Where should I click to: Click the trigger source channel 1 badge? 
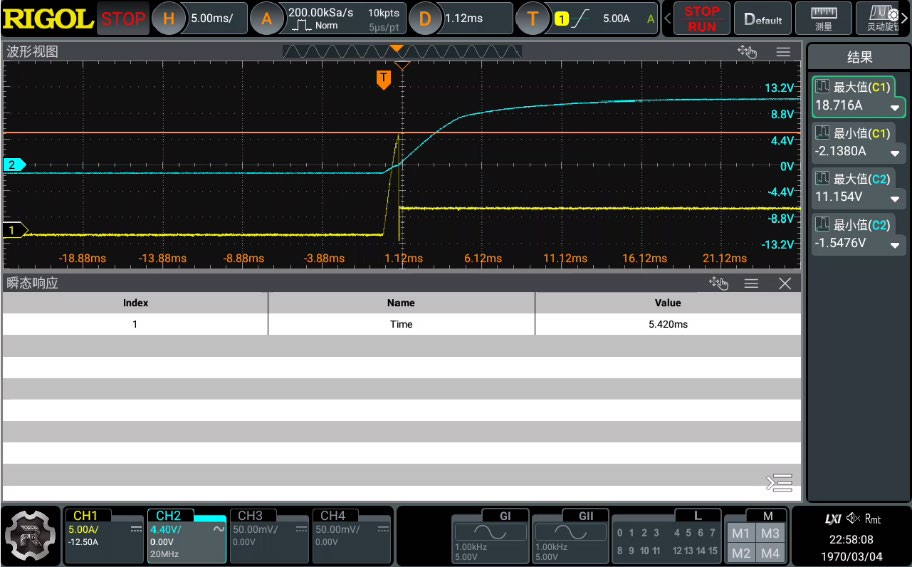561,19
